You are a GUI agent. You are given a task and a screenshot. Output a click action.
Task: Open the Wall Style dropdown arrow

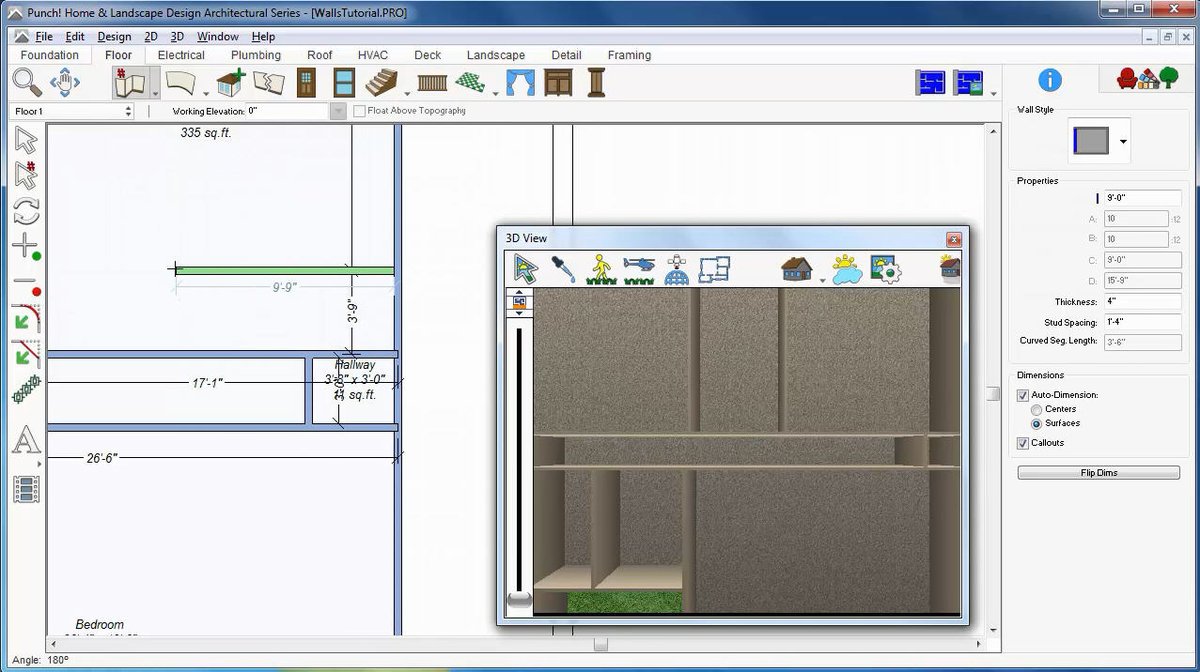click(1123, 142)
